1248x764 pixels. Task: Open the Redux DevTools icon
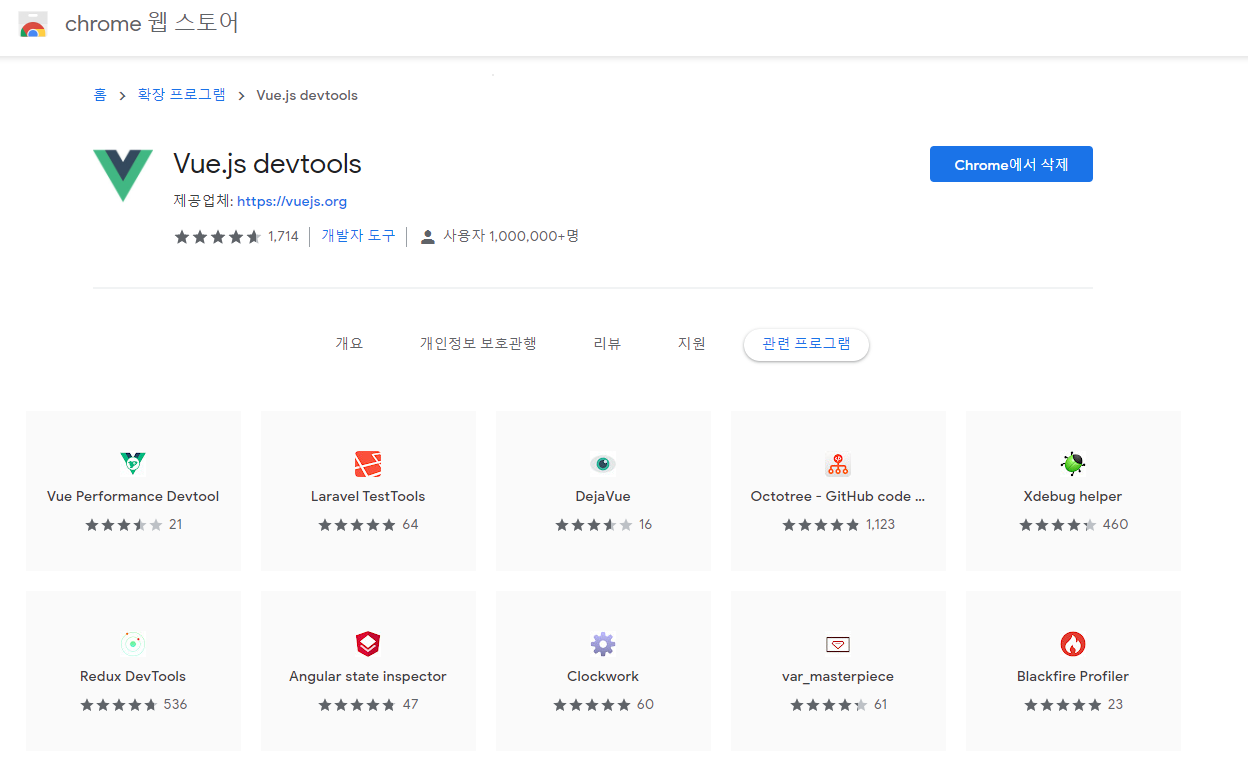pos(133,643)
